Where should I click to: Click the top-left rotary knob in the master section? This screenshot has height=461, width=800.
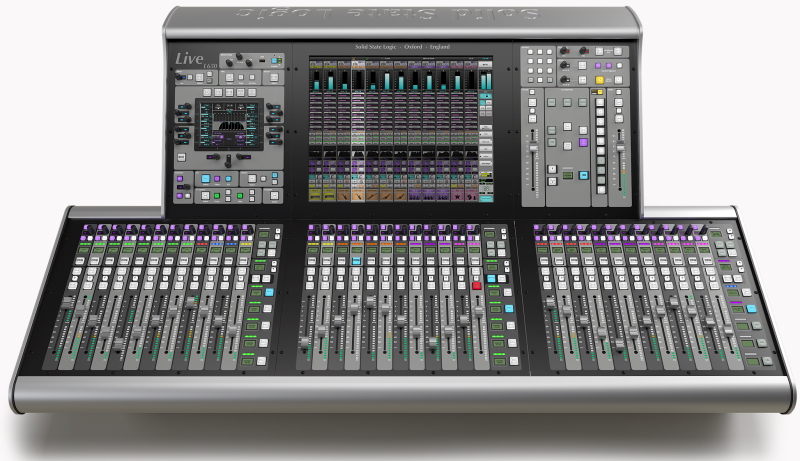pyautogui.click(x=564, y=51)
